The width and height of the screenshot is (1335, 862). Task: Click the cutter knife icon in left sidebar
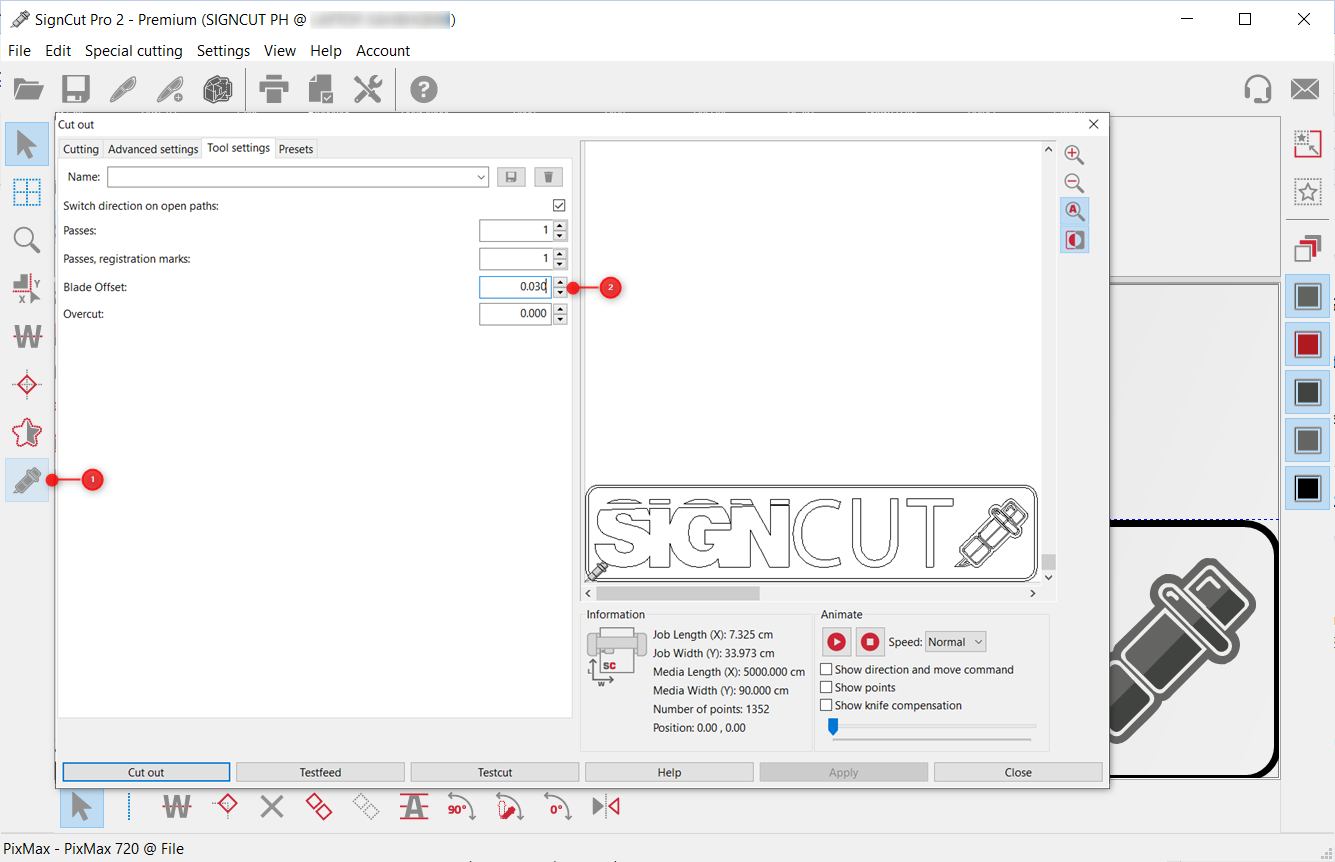[x=27, y=480]
